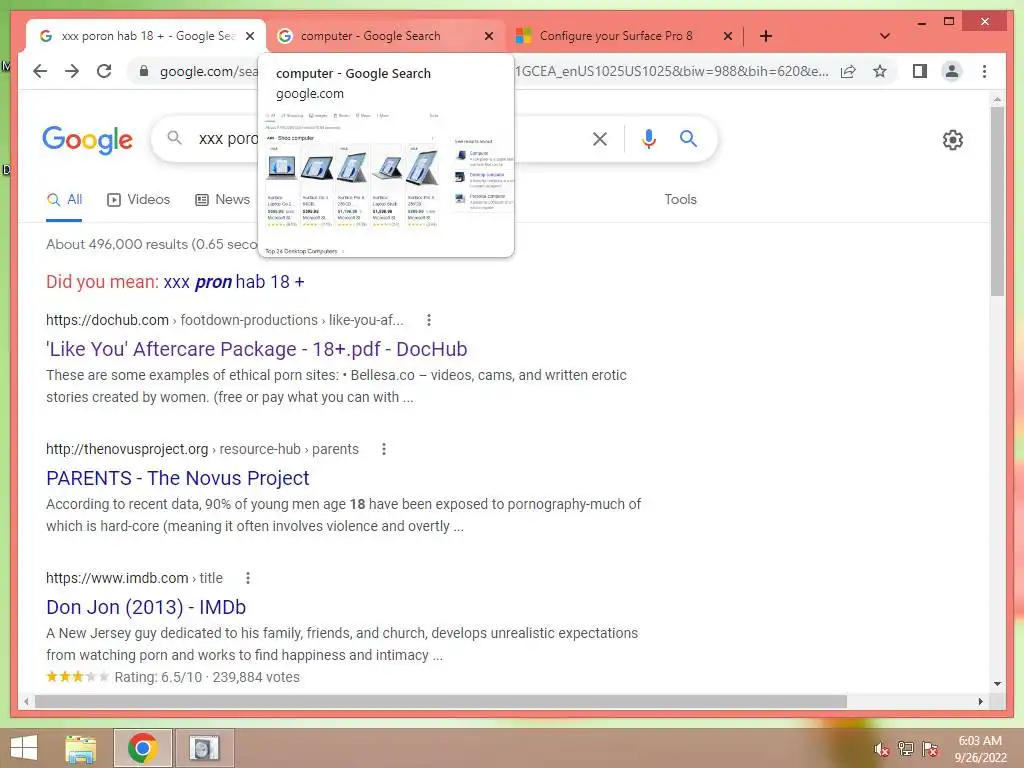Click the Chrome taskbar icon
This screenshot has height=768, width=1024.
[142, 748]
